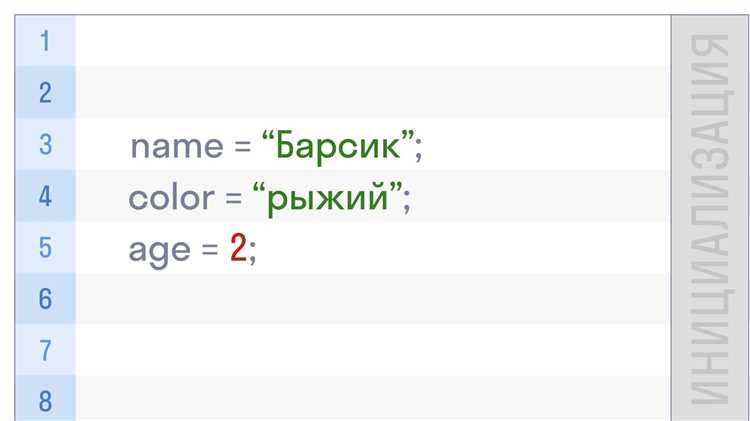Click the red number 2 value

238,248
